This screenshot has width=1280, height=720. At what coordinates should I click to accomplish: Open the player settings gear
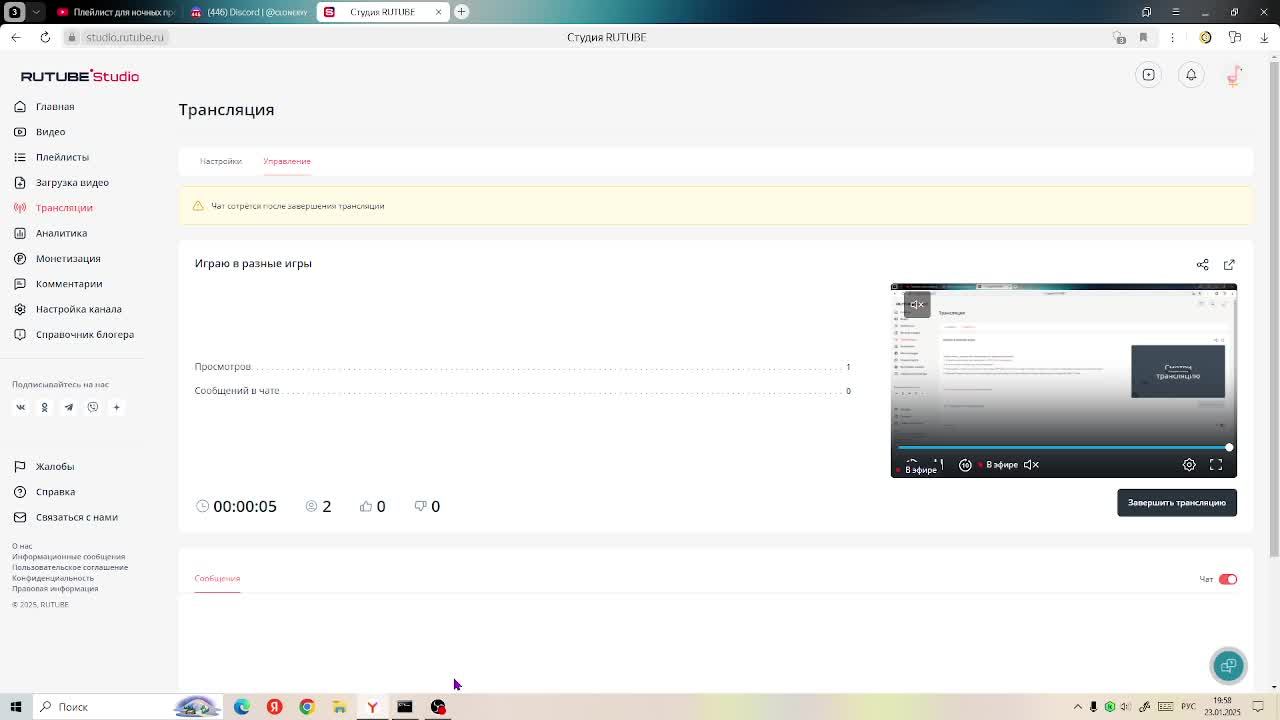click(1189, 465)
